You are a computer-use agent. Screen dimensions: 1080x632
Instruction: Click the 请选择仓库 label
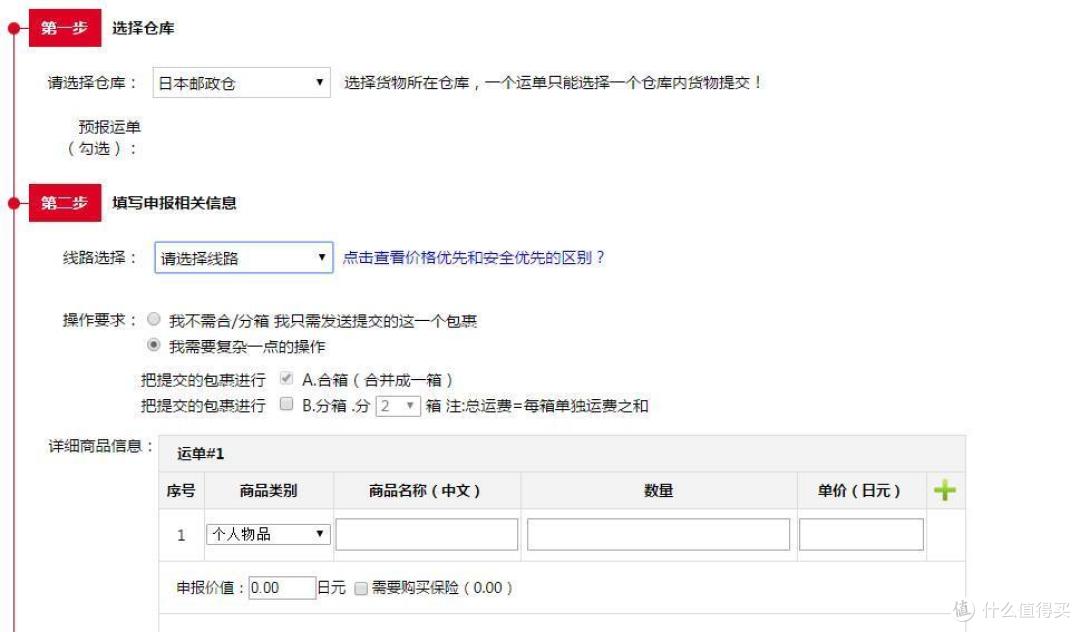(x=92, y=83)
